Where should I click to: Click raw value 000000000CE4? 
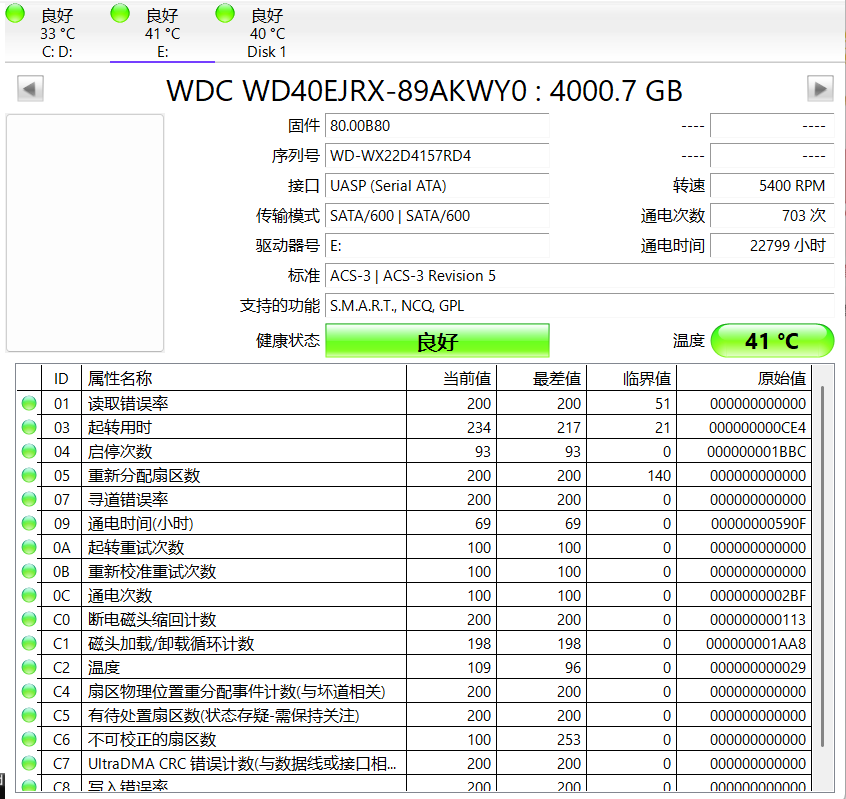758,428
